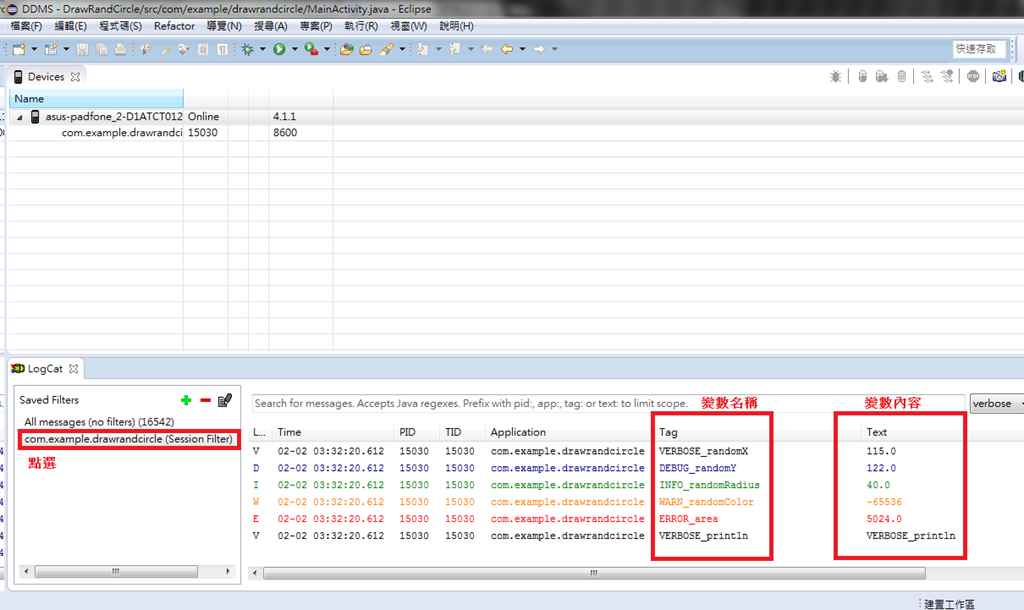Screen dimensions: 1024x610
Task: Click the Forward arrow icon
Action: point(539,49)
